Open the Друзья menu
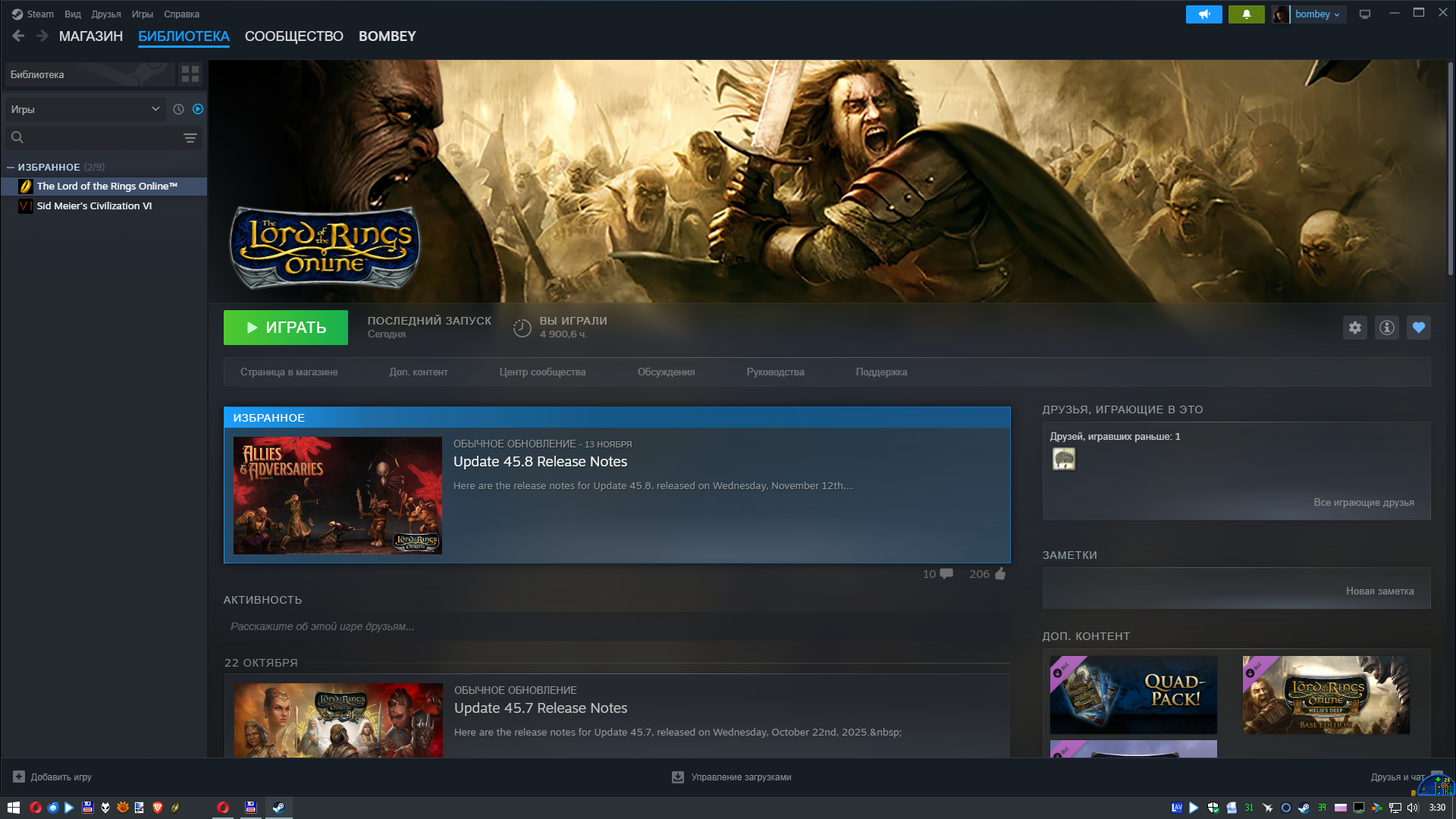Image resolution: width=1456 pixels, height=819 pixels. tap(106, 14)
